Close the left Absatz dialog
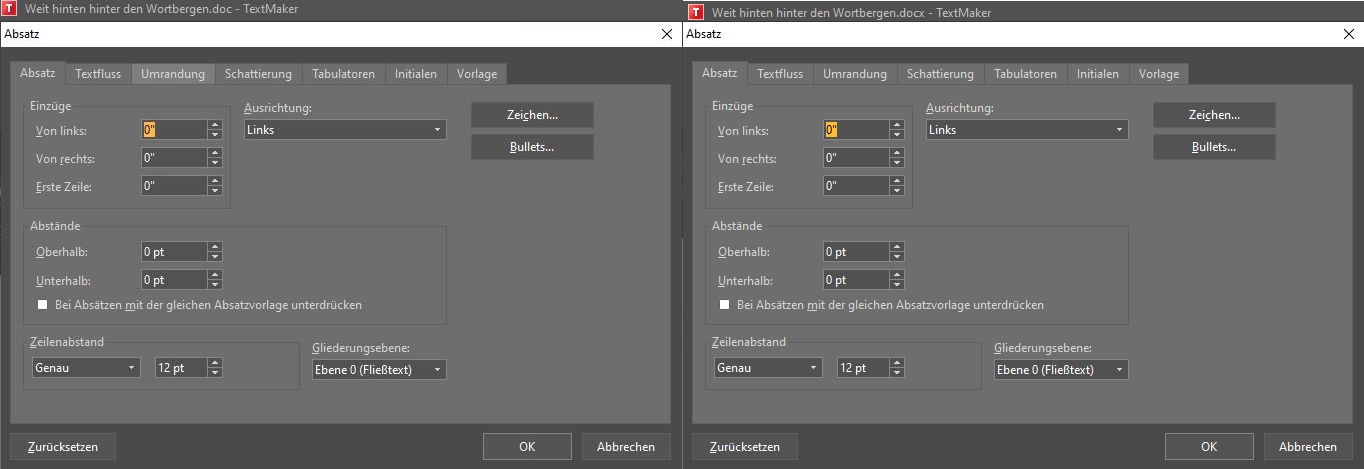 point(667,34)
